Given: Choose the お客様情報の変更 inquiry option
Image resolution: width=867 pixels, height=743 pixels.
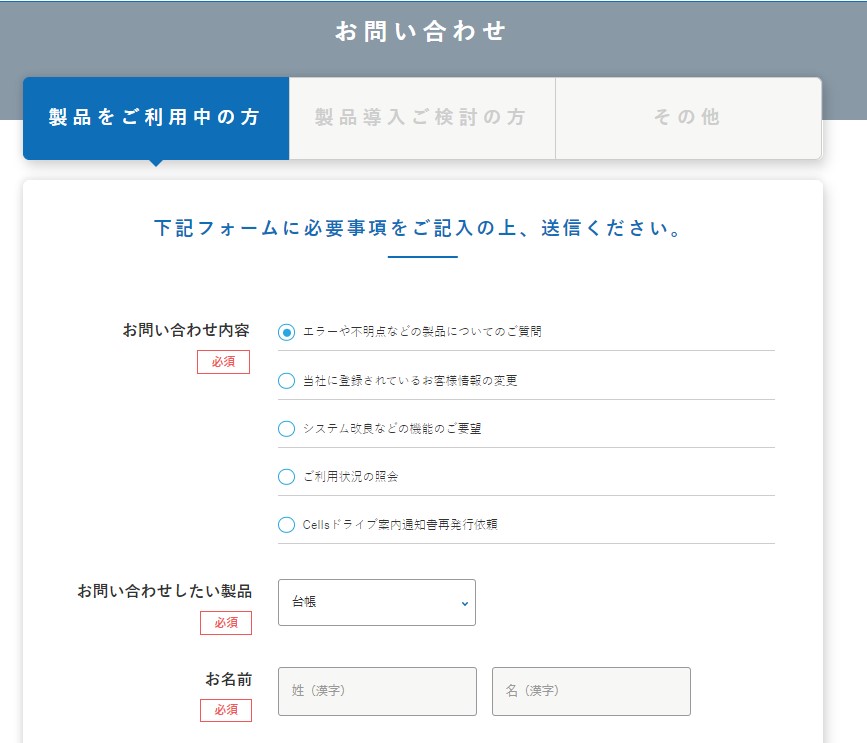Looking at the screenshot, I should point(285,380).
